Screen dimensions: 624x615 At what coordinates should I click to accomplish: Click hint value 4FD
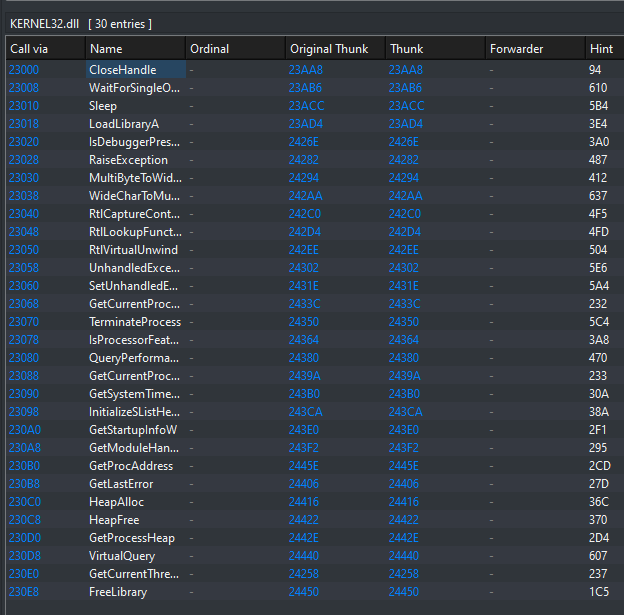[599, 232]
